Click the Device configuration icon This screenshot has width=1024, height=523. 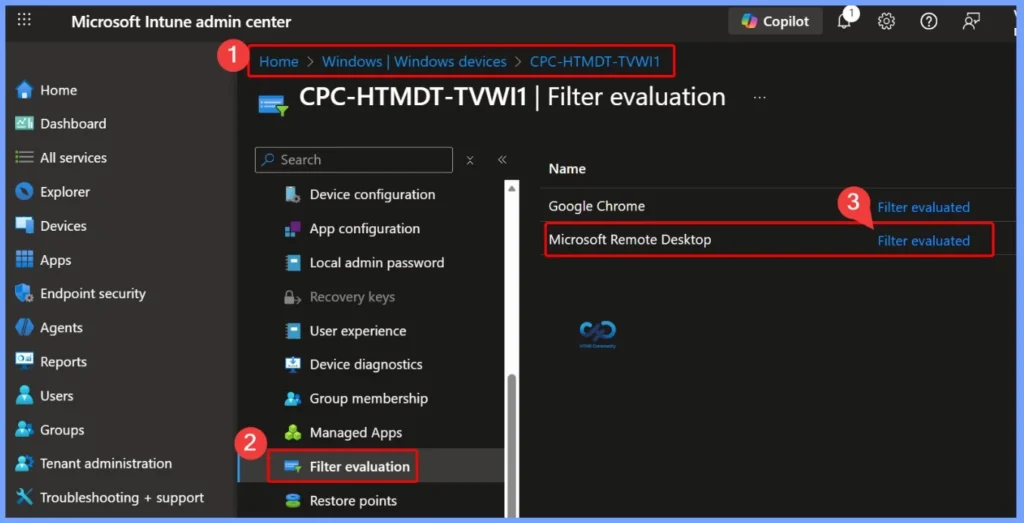pos(293,195)
